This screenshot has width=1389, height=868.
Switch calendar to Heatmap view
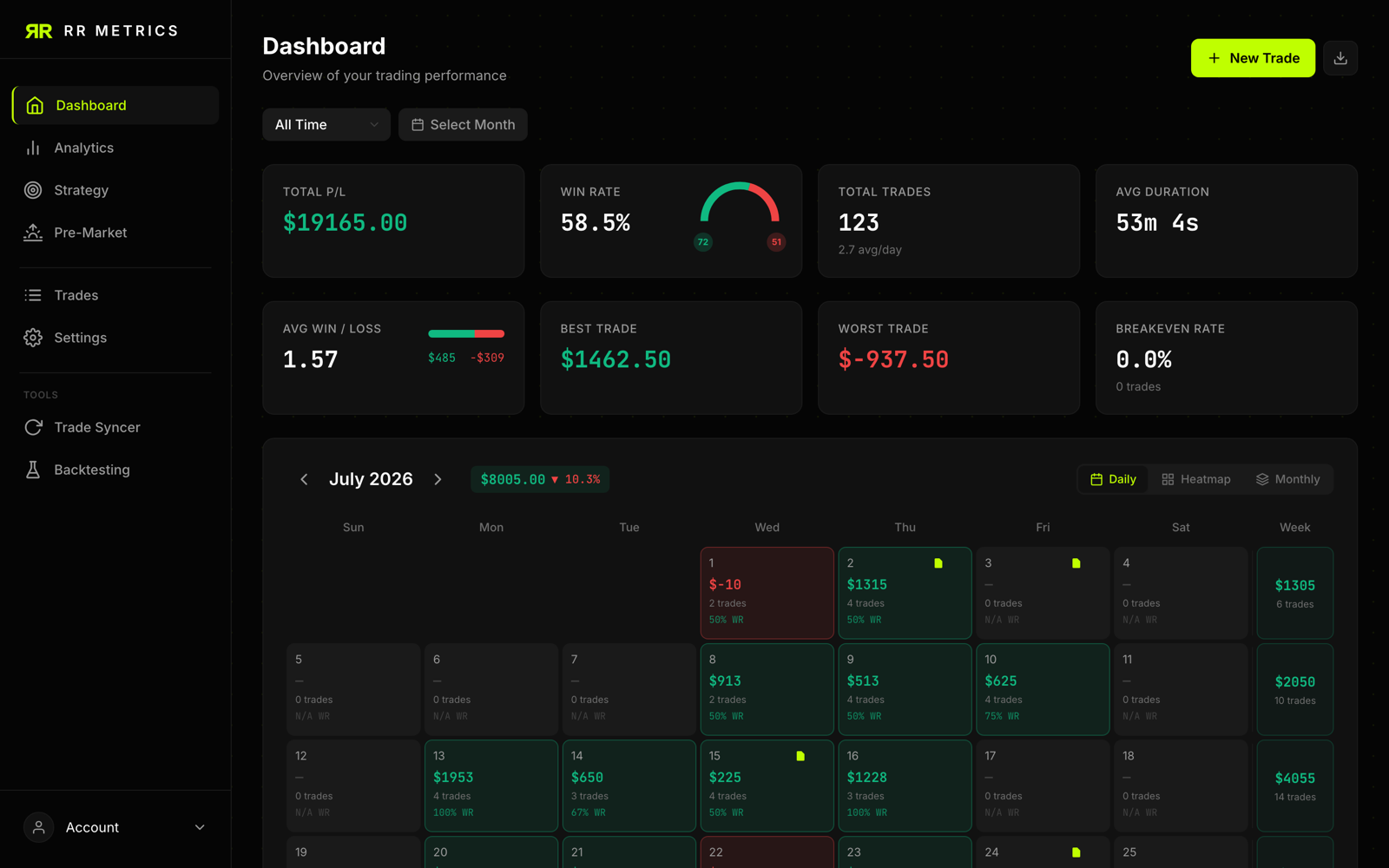click(1196, 479)
